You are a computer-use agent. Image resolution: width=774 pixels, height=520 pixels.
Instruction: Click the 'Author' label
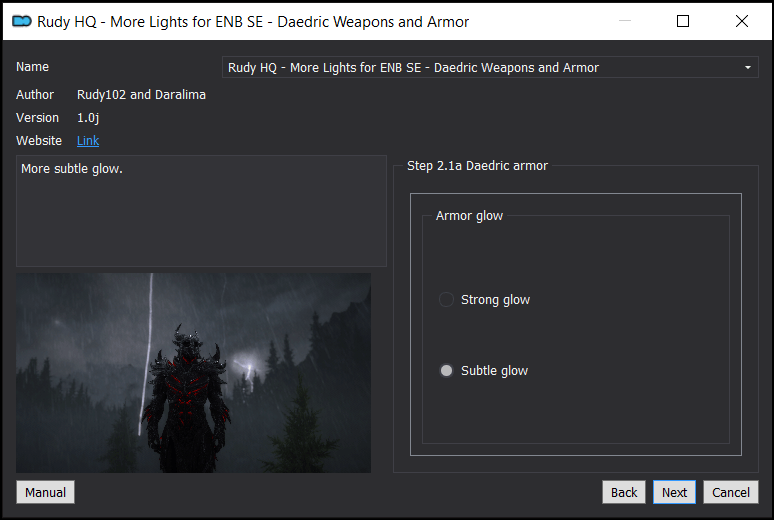(35, 95)
